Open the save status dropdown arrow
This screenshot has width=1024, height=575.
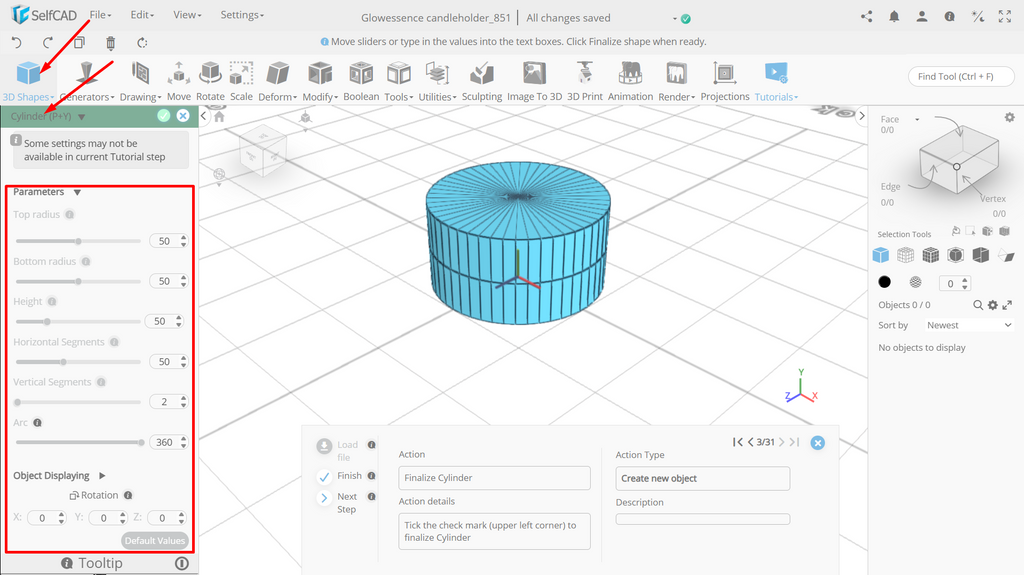(x=675, y=19)
